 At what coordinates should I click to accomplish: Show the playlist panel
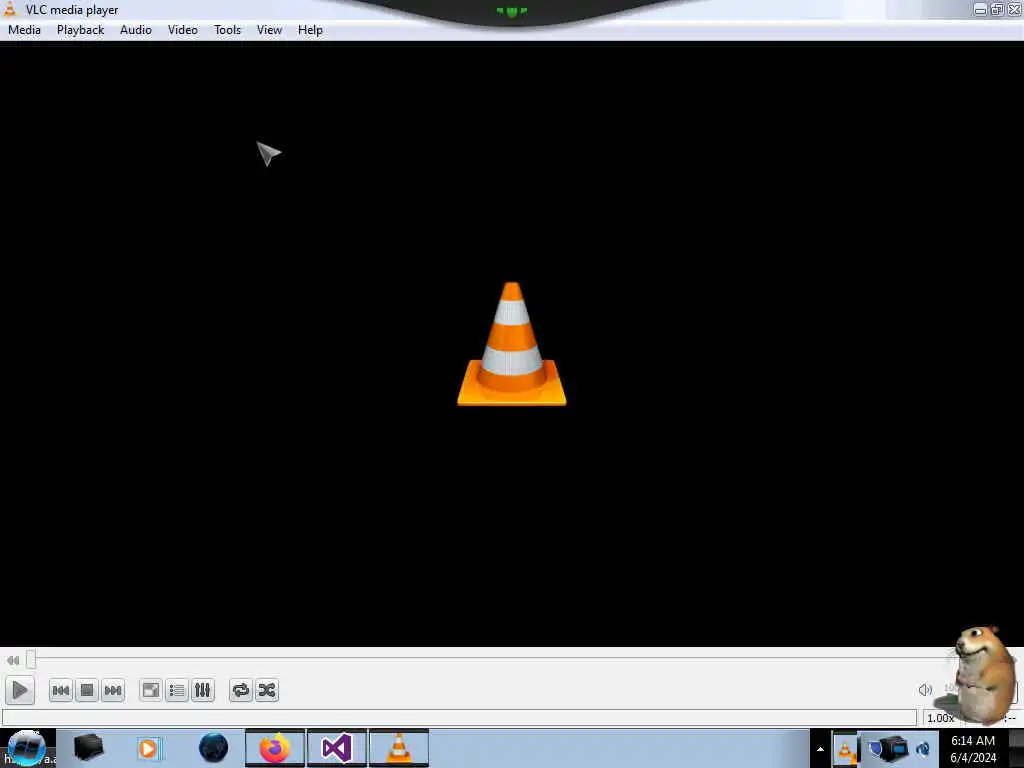177,690
